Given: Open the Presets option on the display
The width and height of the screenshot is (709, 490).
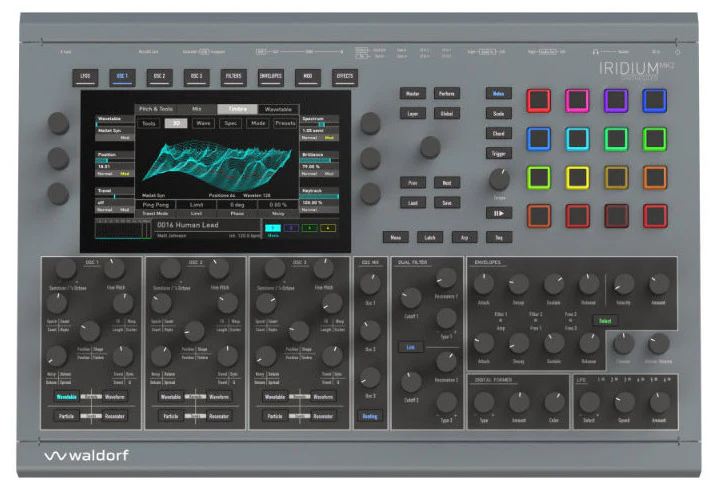Looking at the screenshot, I should pyautogui.click(x=285, y=123).
